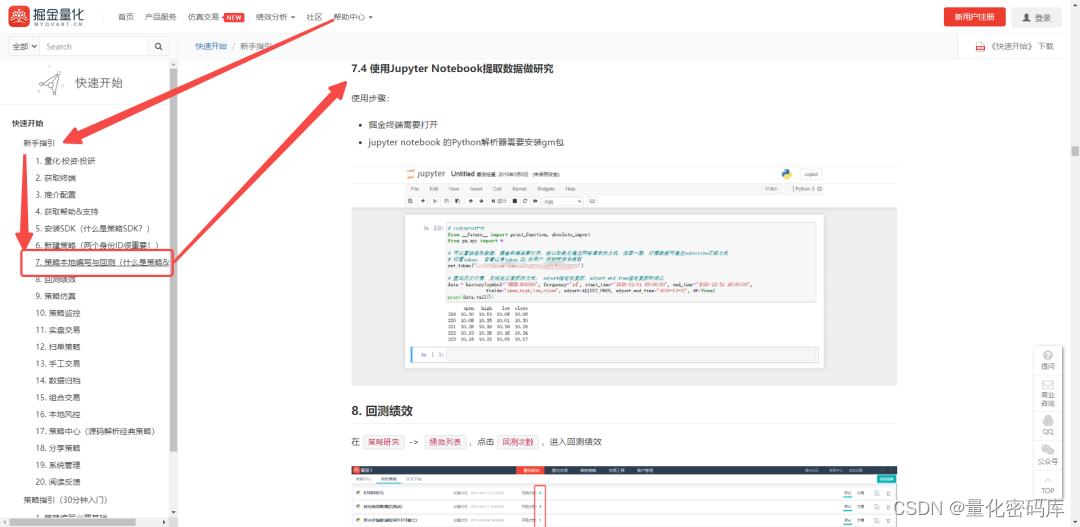Select 策略指引（30分钟入门） sidebar section
Image resolution: width=1080 pixels, height=527 pixels.
65,499
